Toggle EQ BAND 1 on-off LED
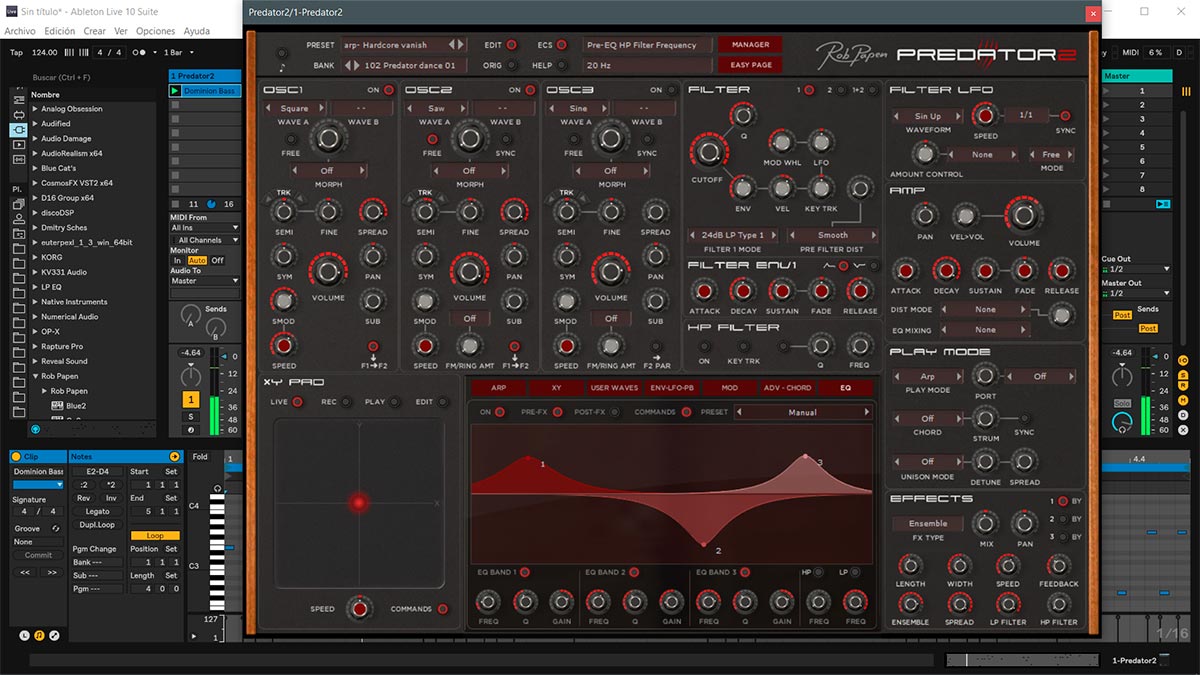 tap(525, 572)
